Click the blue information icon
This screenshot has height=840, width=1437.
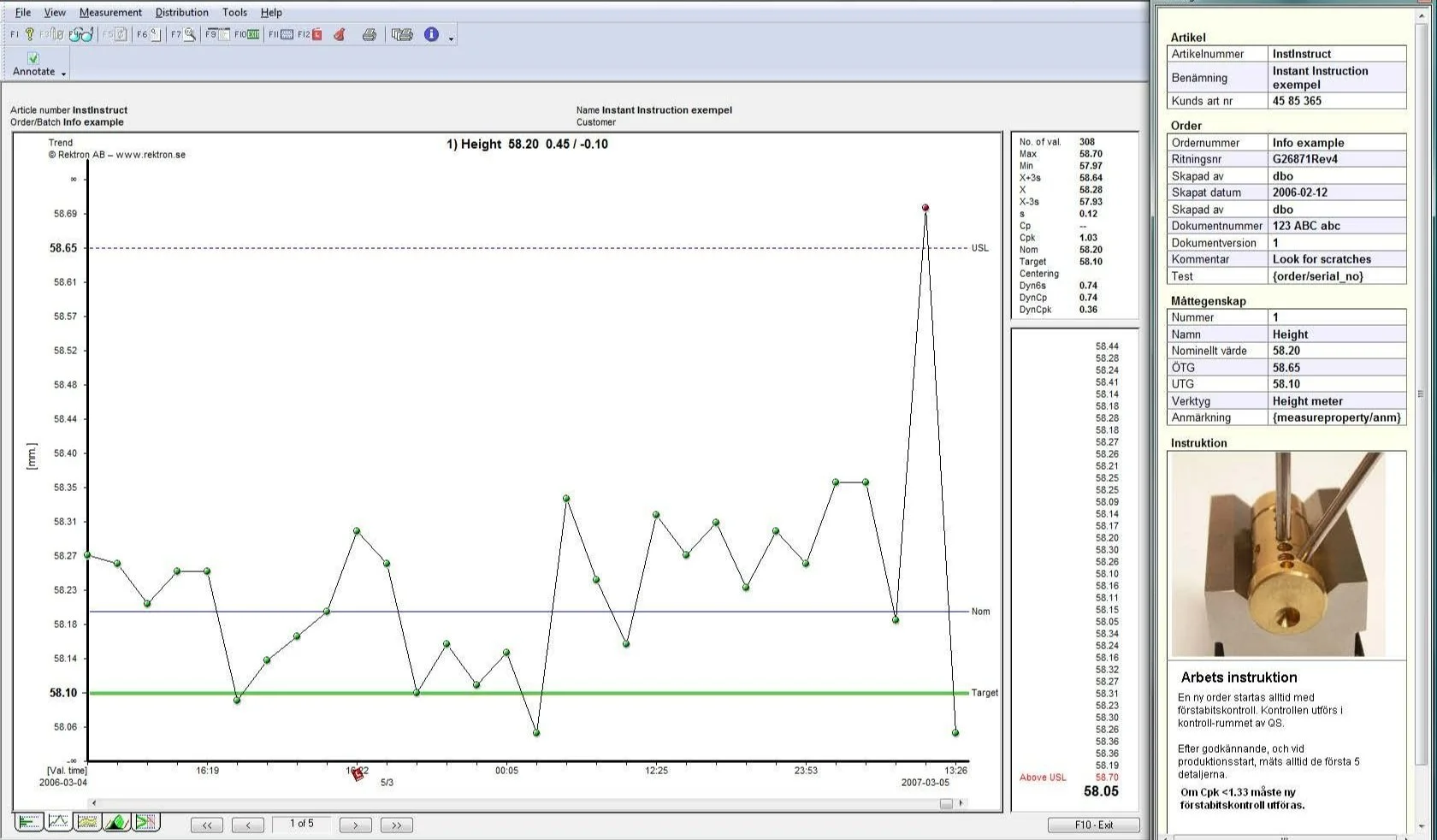point(431,34)
